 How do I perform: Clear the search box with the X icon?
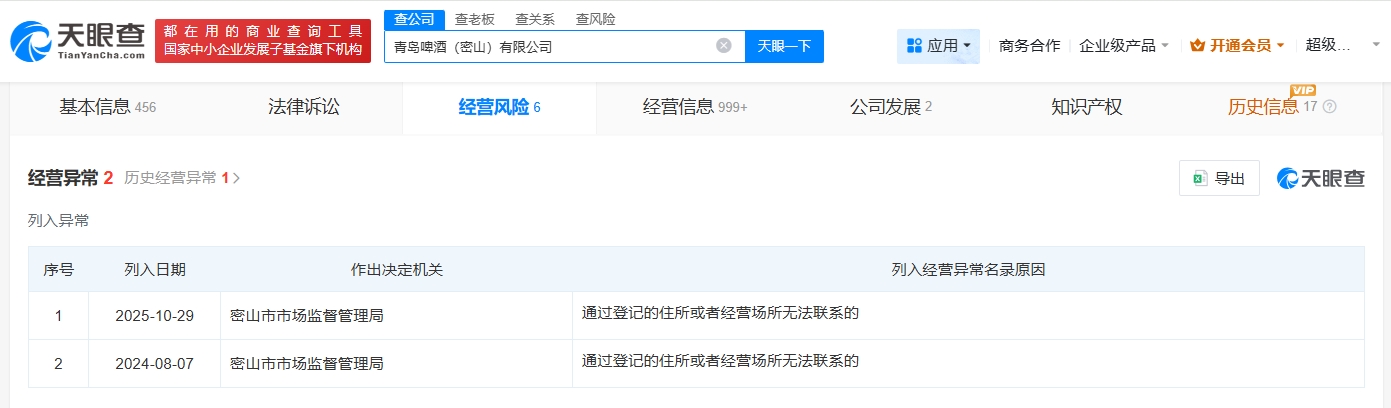coord(724,46)
